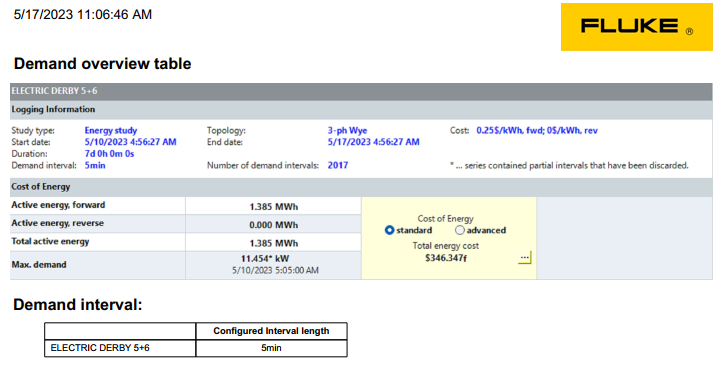Click the ELECTRIC DERBY 5+6 gray header bar
Screen dimensions: 727x374
(361, 91)
